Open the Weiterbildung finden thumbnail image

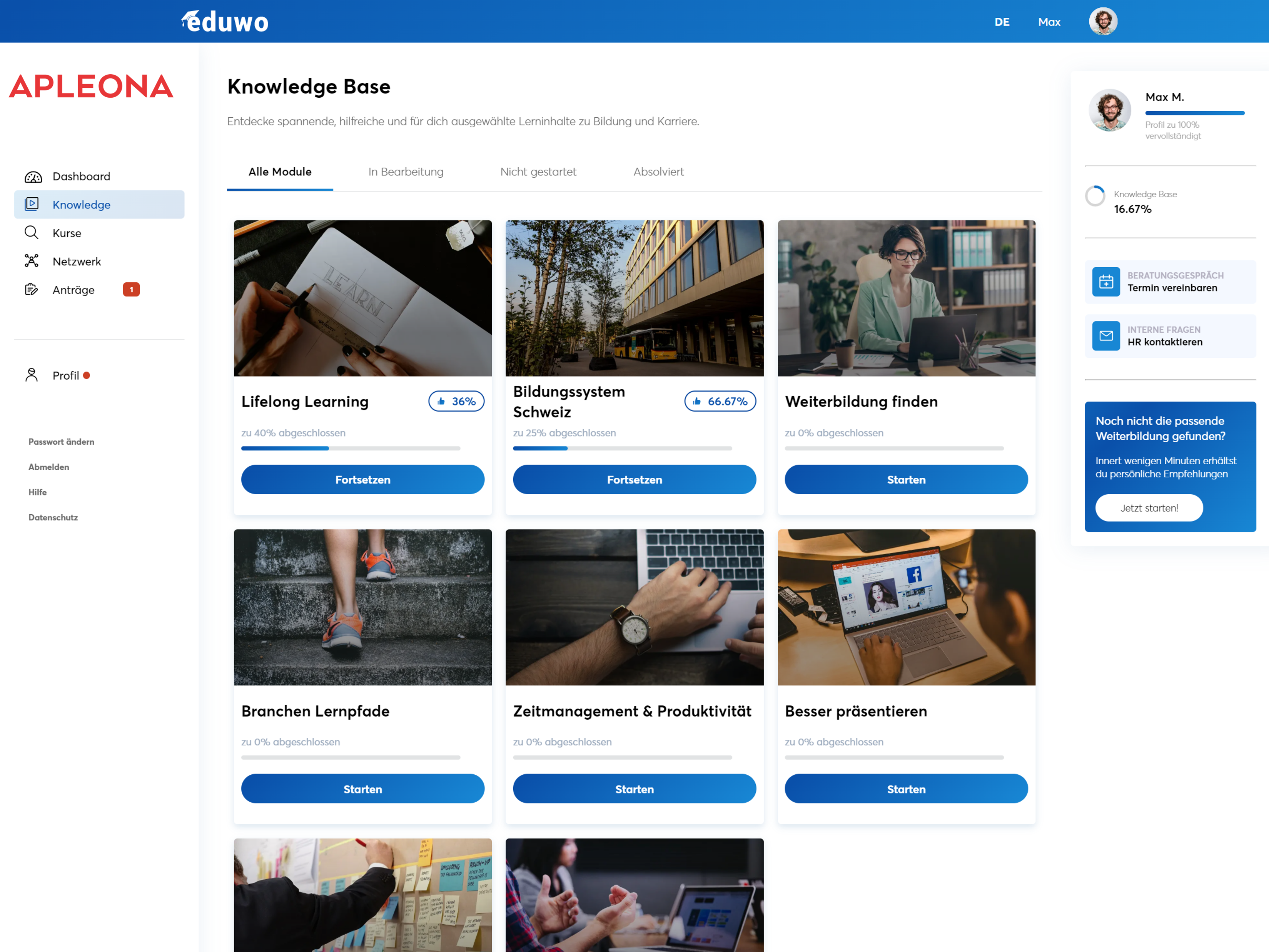[906, 298]
